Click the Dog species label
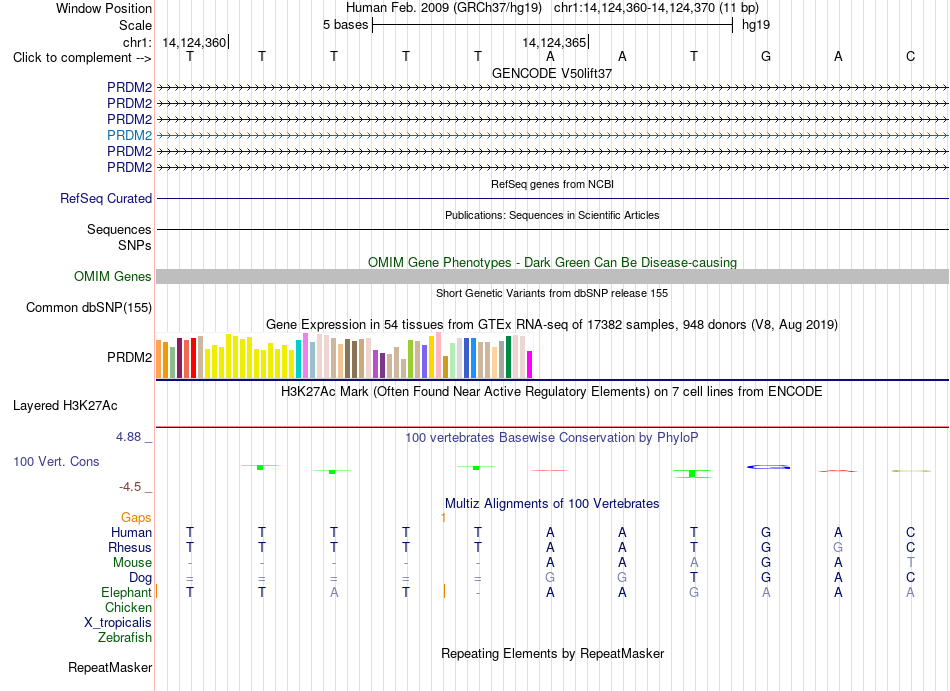The width and height of the screenshot is (950, 691). 140,578
